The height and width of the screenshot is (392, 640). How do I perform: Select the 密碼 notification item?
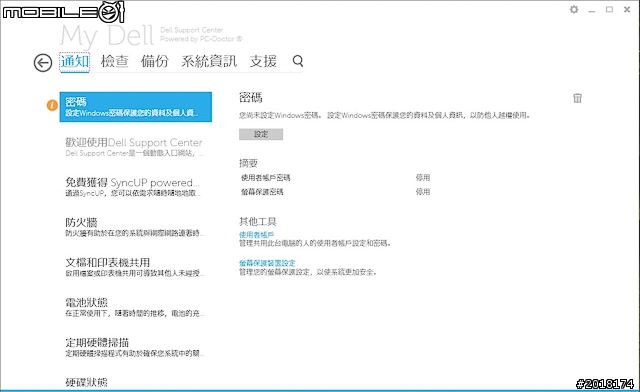point(136,107)
